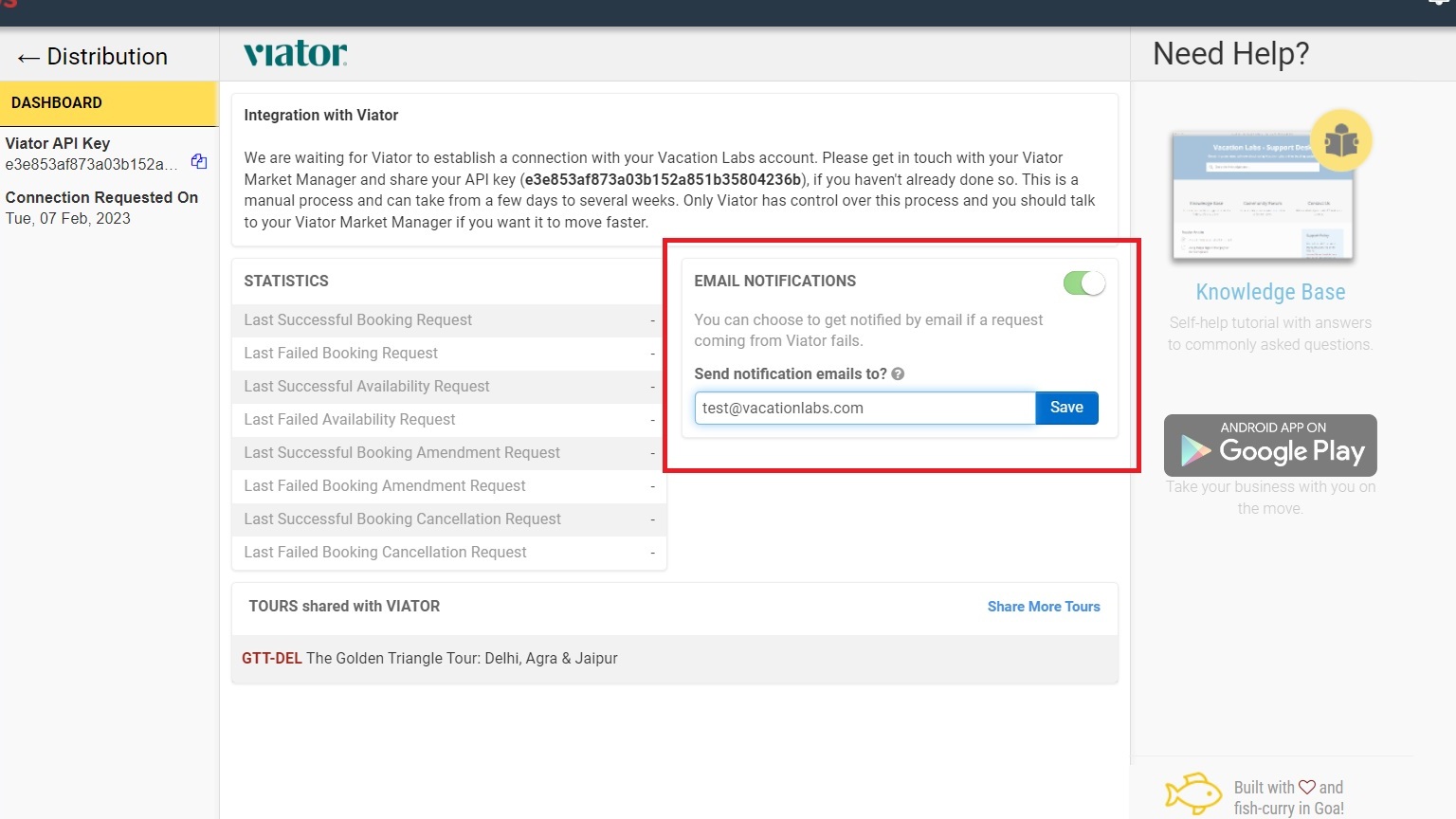The height and width of the screenshot is (819, 1456).
Task: Copy the Viator API key
Action: point(199,162)
